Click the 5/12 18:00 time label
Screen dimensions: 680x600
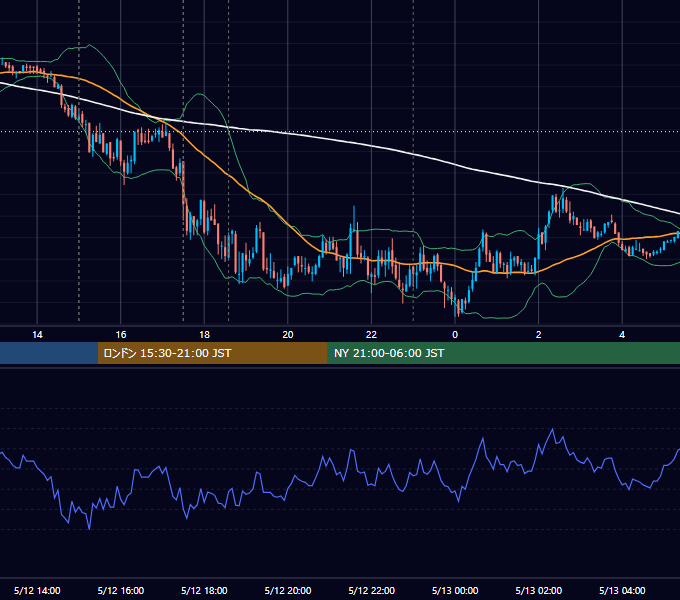point(204,590)
